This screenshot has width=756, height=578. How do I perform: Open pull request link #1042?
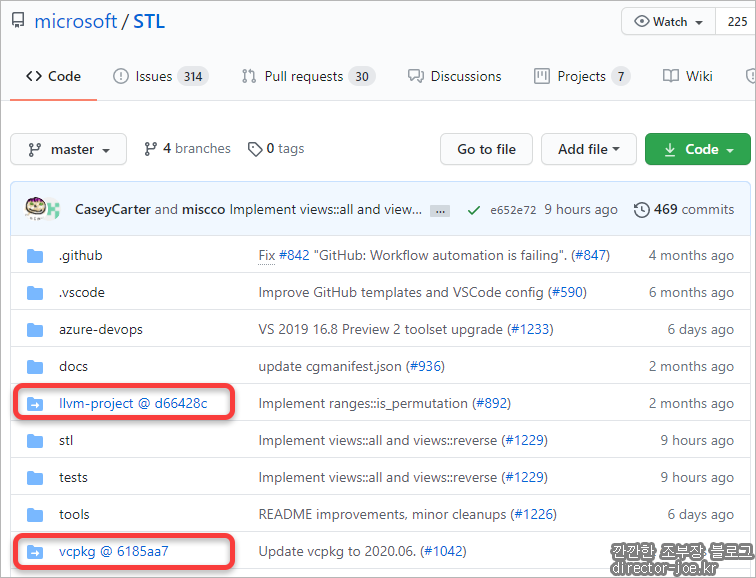tap(444, 551)
